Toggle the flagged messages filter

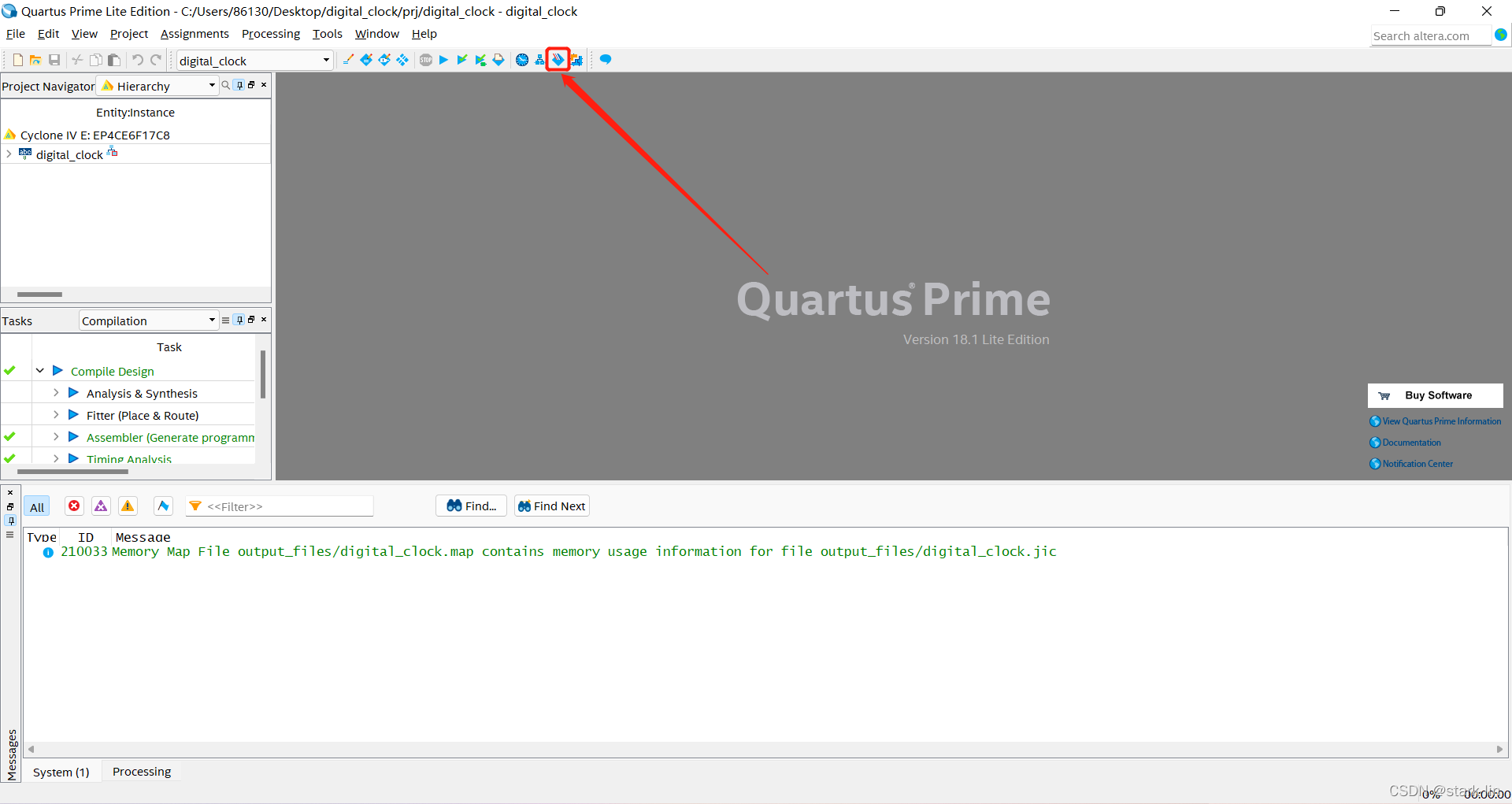pyautogui.click(x=163, y=506)
